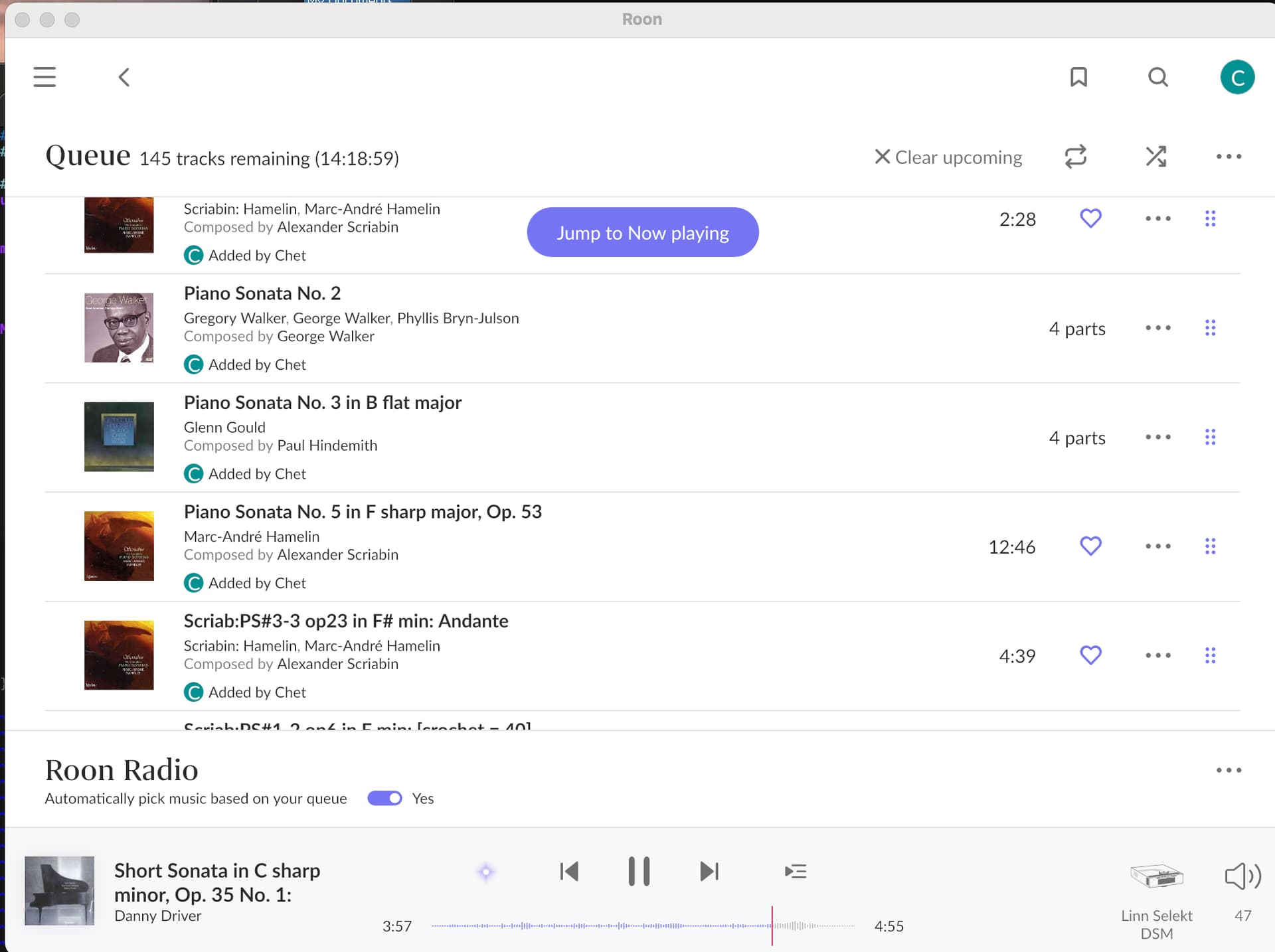Open the volume speaker control
This screenshot has height=952, width=1275.
pyautogui.click(x=1242, y=876)
